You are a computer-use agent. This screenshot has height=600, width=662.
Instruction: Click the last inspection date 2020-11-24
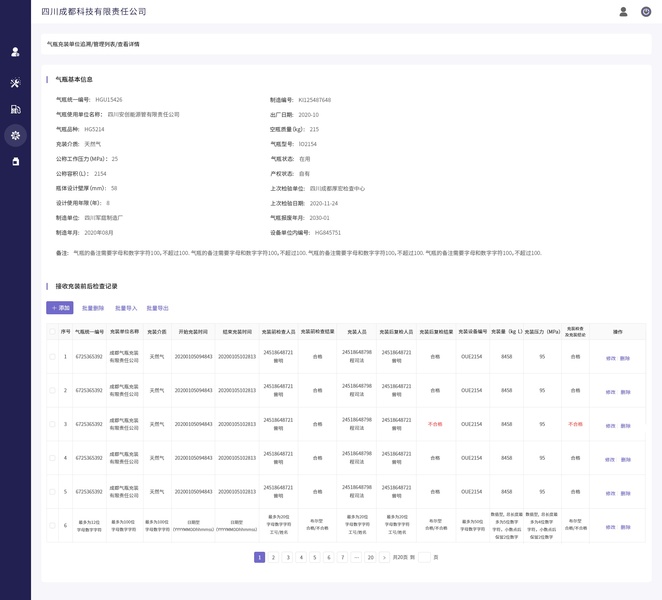(x=324, y=203)
